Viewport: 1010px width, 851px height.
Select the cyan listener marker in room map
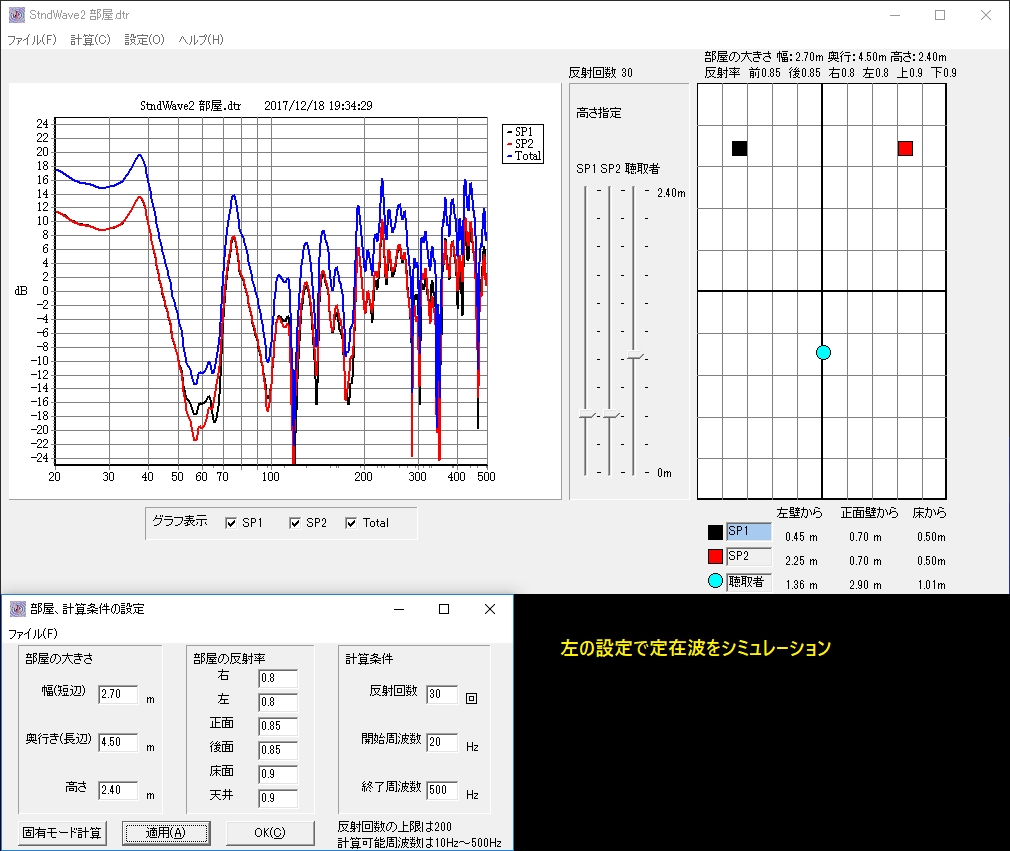click(x=823, y=352)
